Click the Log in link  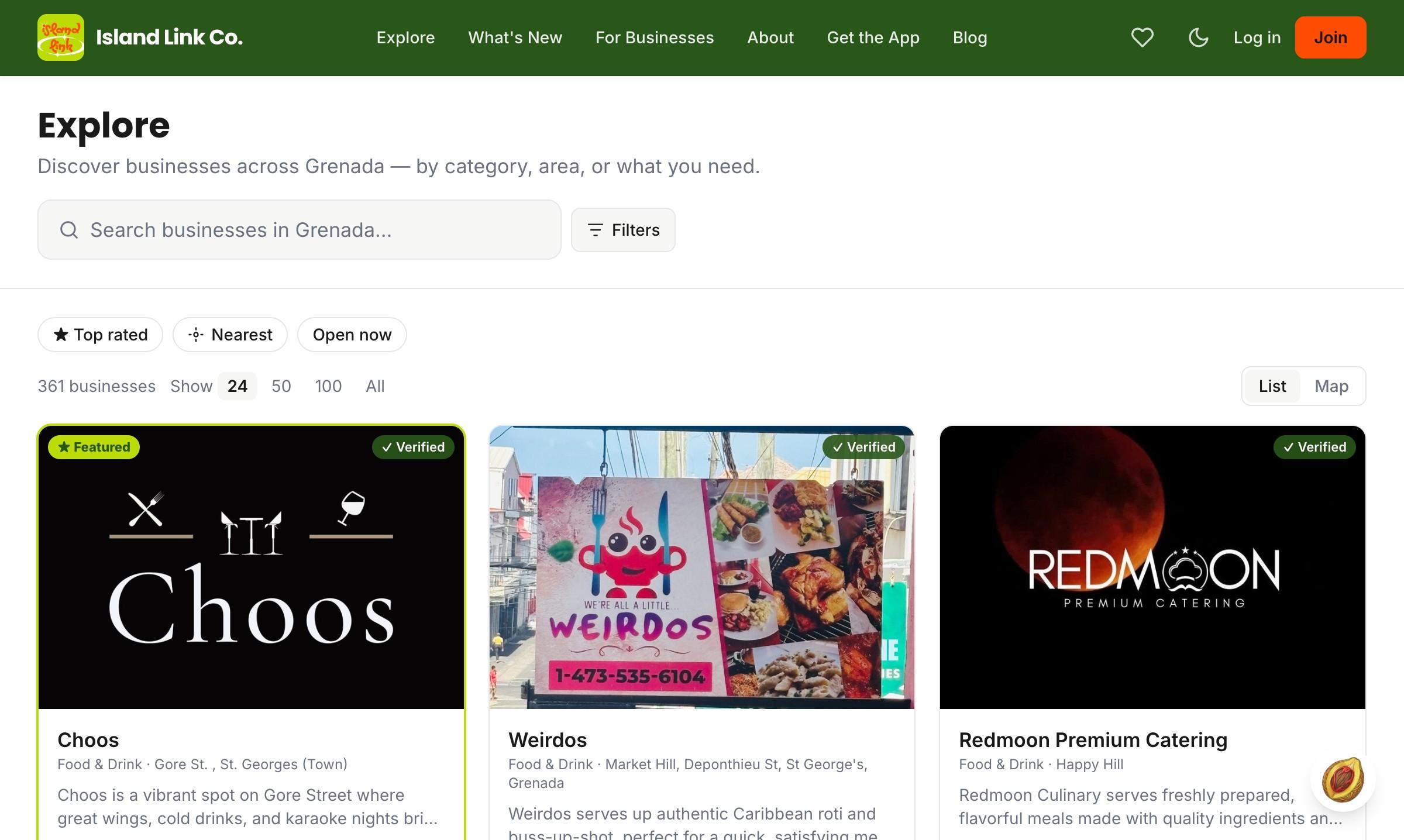1257,37
